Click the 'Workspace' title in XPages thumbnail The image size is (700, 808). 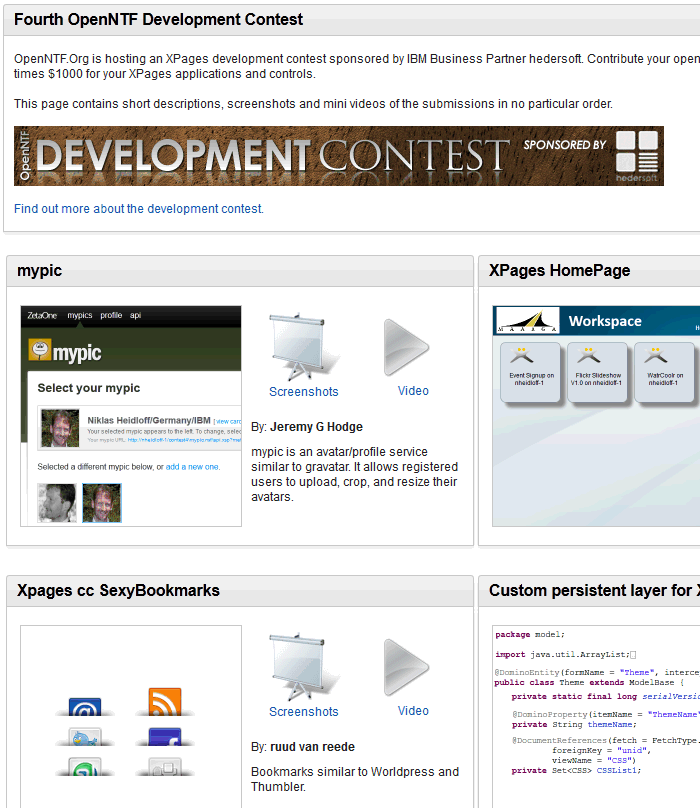605,321
